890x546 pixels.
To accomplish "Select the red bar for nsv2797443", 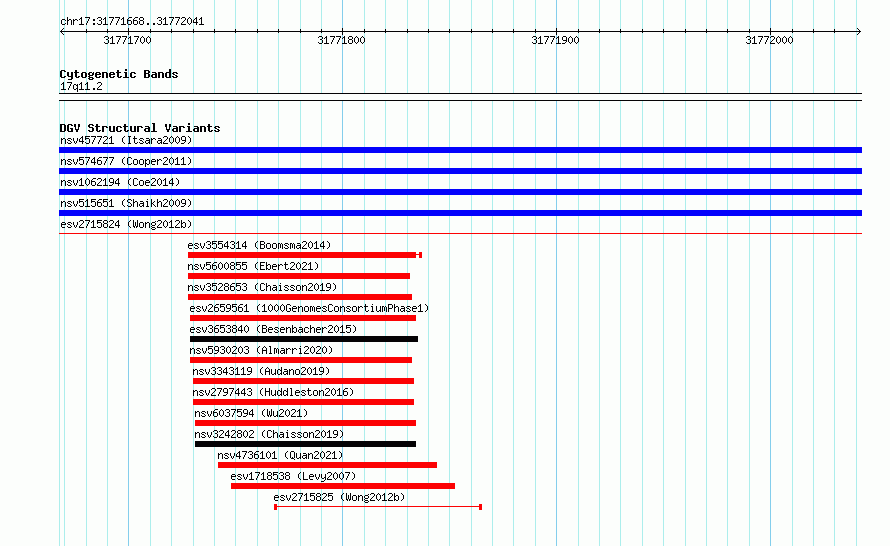I will (x=303, y=402).
